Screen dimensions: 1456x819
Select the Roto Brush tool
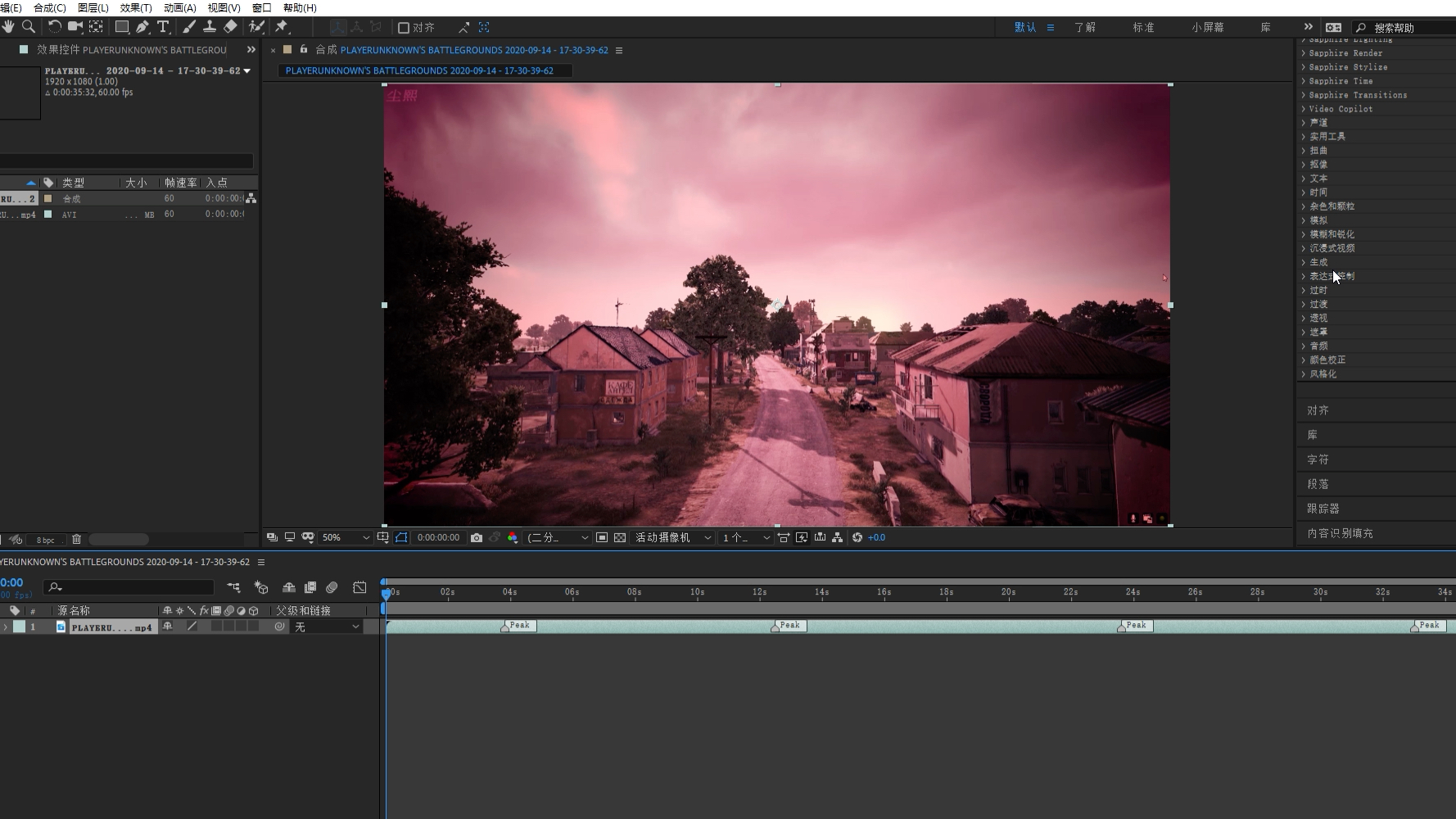click(256, 27)
